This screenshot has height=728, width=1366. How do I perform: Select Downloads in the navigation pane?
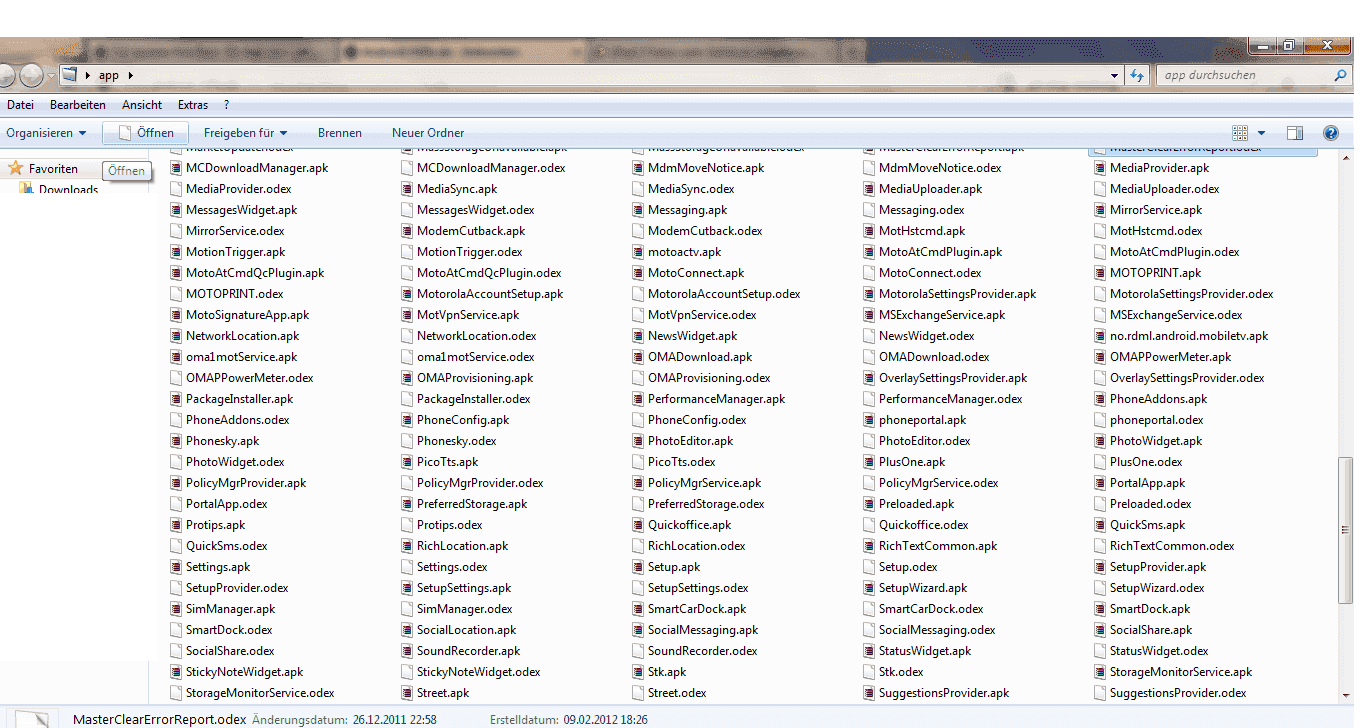coord(68,190)
